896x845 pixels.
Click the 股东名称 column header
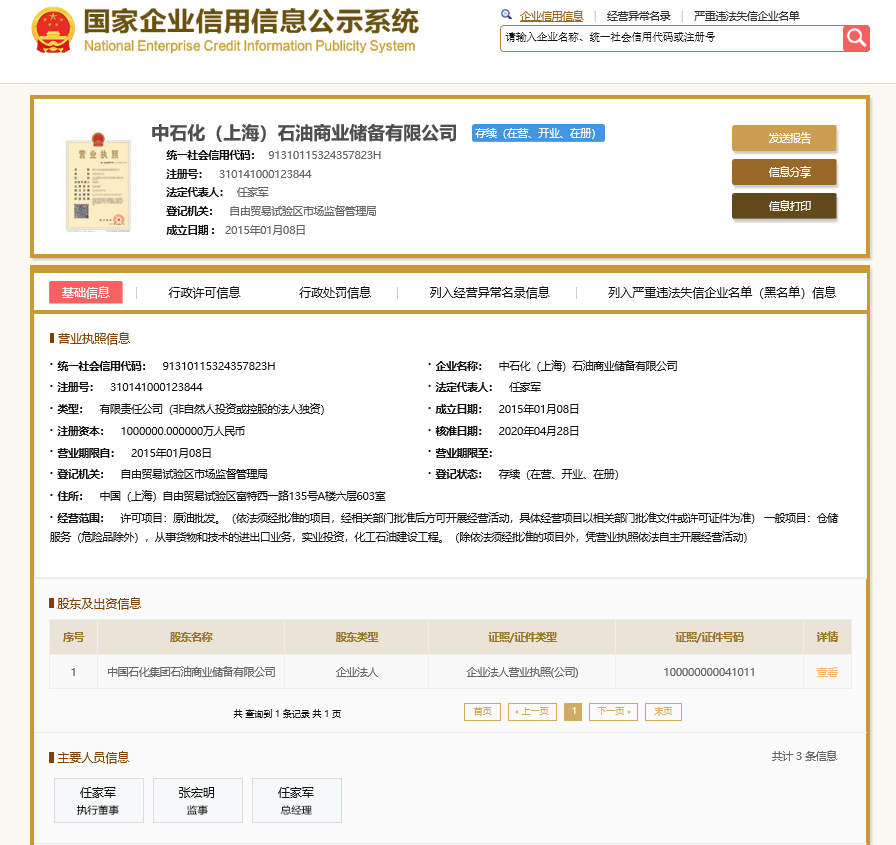tap(191, 637)
